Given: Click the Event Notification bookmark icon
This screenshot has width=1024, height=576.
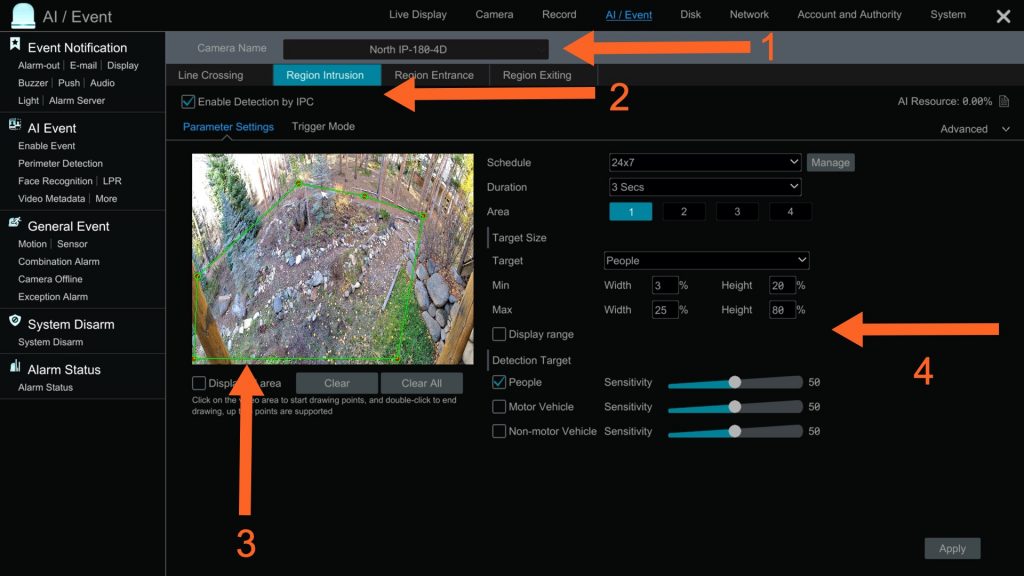Looking at the screenshot, I should click(x=15, y=45).
